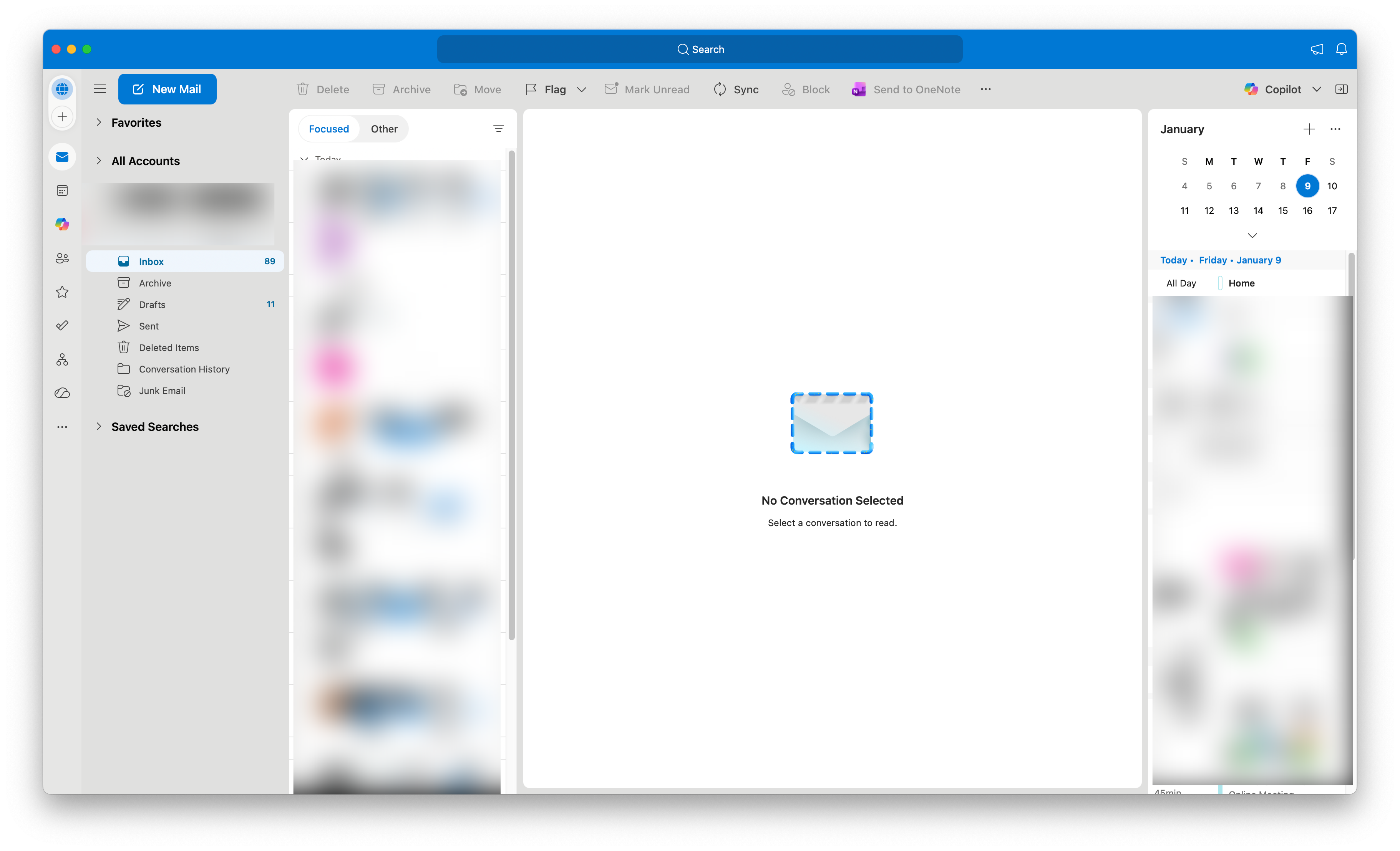
Task: Toggle the My Day side panel button
Action: [x=1341, y=89]
